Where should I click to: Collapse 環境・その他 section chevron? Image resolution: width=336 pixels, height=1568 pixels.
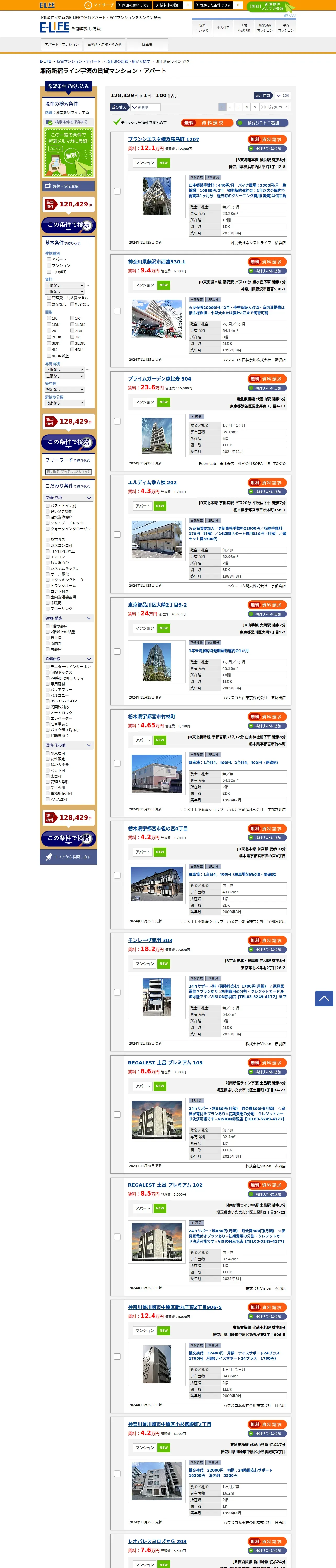pyautogui.click(x=89, y=745)
